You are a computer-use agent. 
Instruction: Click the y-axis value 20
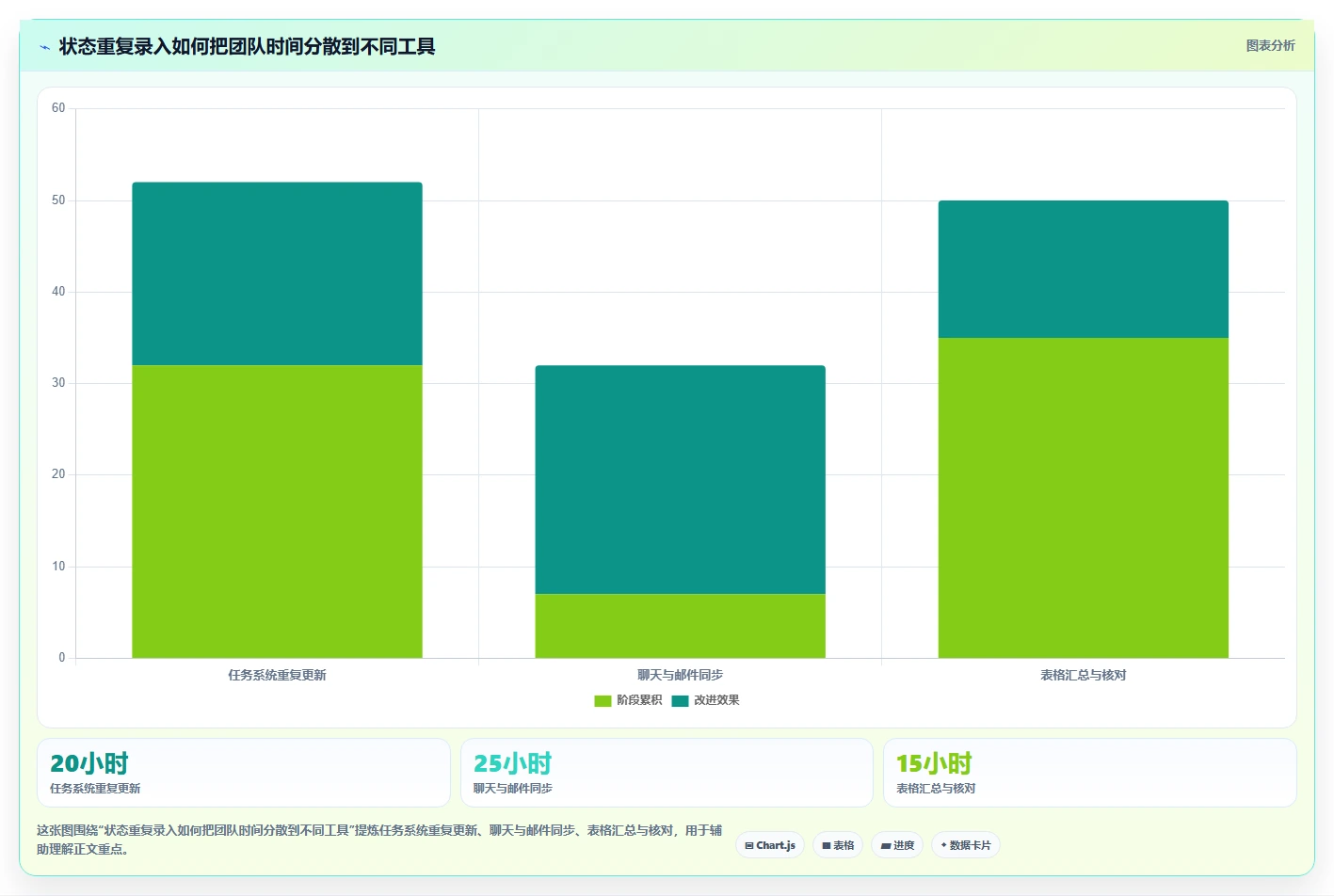click(x=58, y=474)
